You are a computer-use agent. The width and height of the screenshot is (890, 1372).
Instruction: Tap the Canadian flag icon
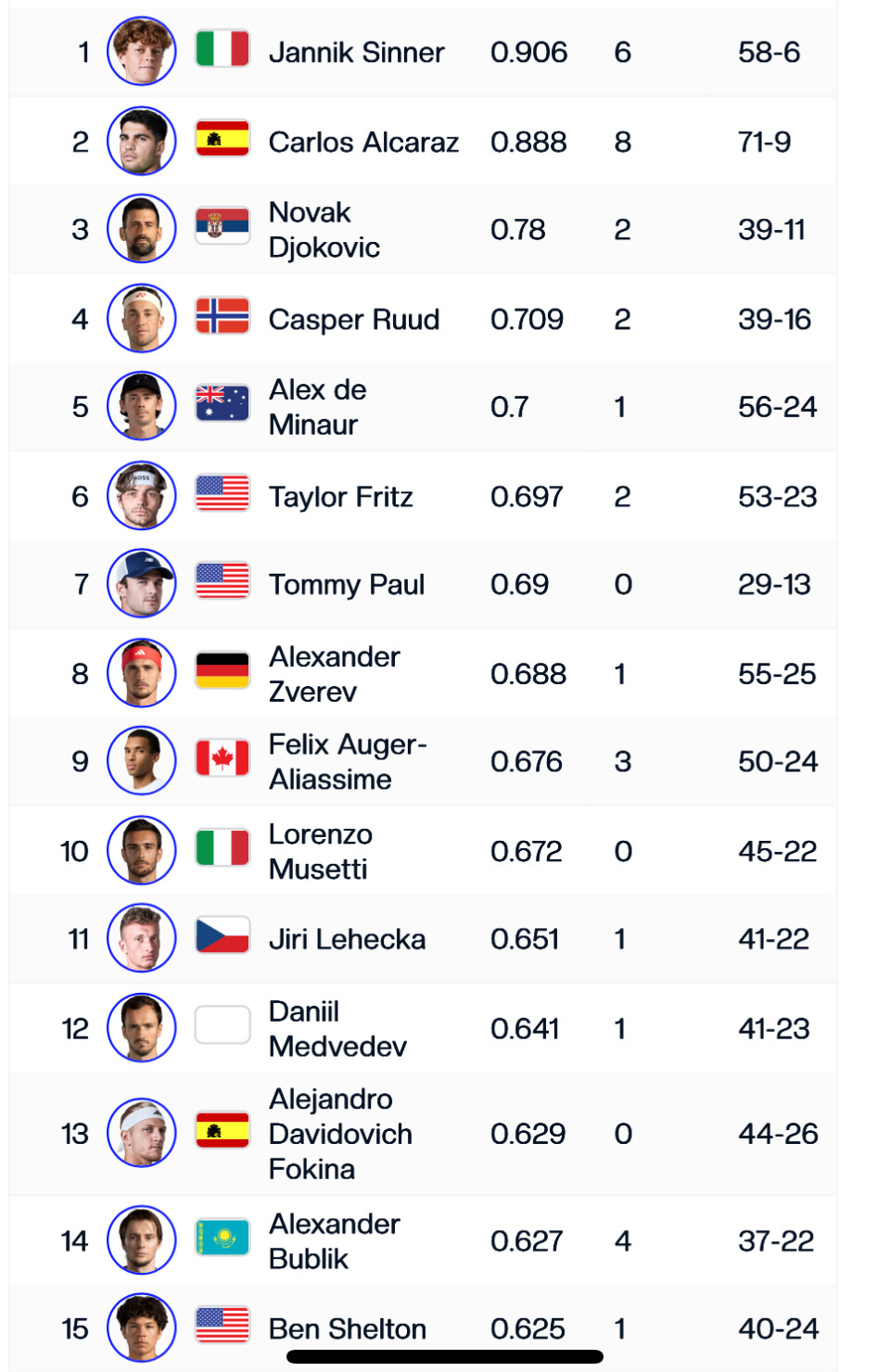click(x=222, y=758)
